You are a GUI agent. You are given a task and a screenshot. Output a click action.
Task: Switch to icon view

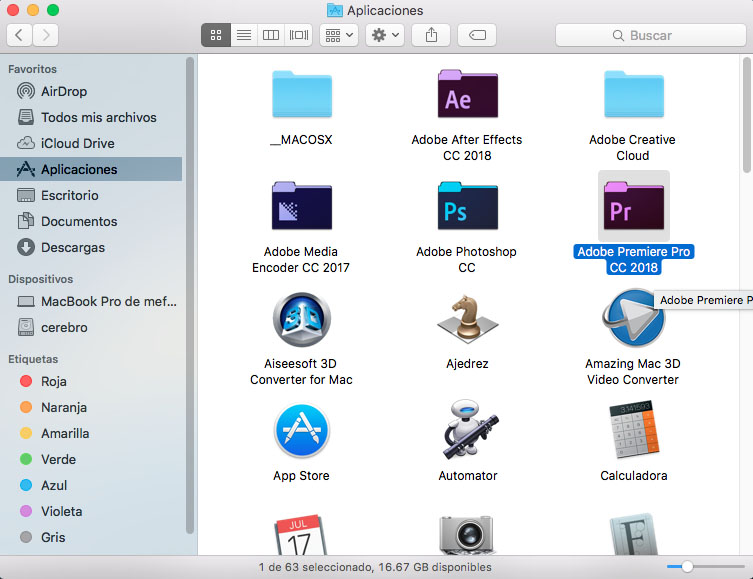[x=216, y=35]
